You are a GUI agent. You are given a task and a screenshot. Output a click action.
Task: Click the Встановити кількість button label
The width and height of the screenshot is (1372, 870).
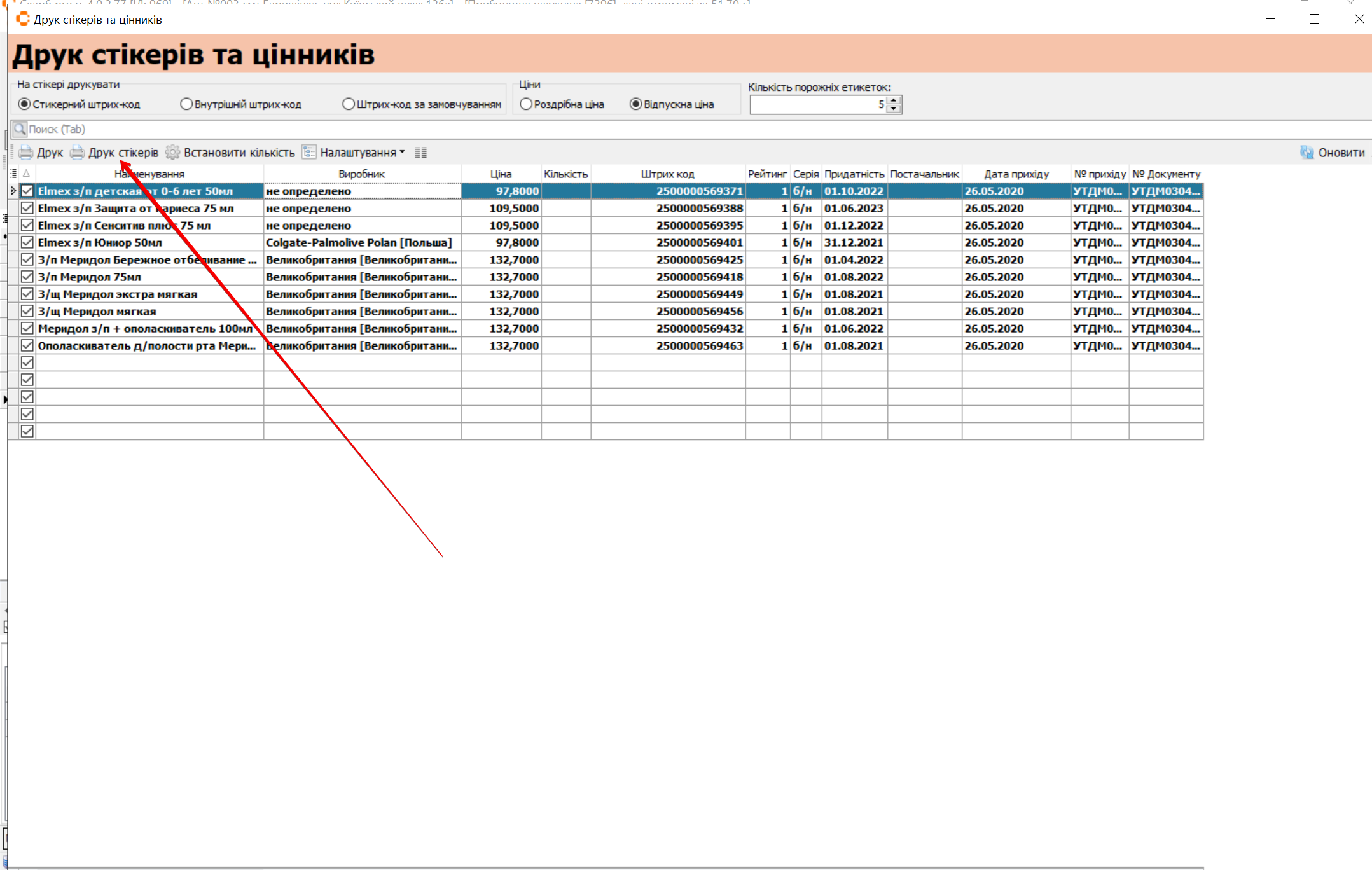[239, 153]
